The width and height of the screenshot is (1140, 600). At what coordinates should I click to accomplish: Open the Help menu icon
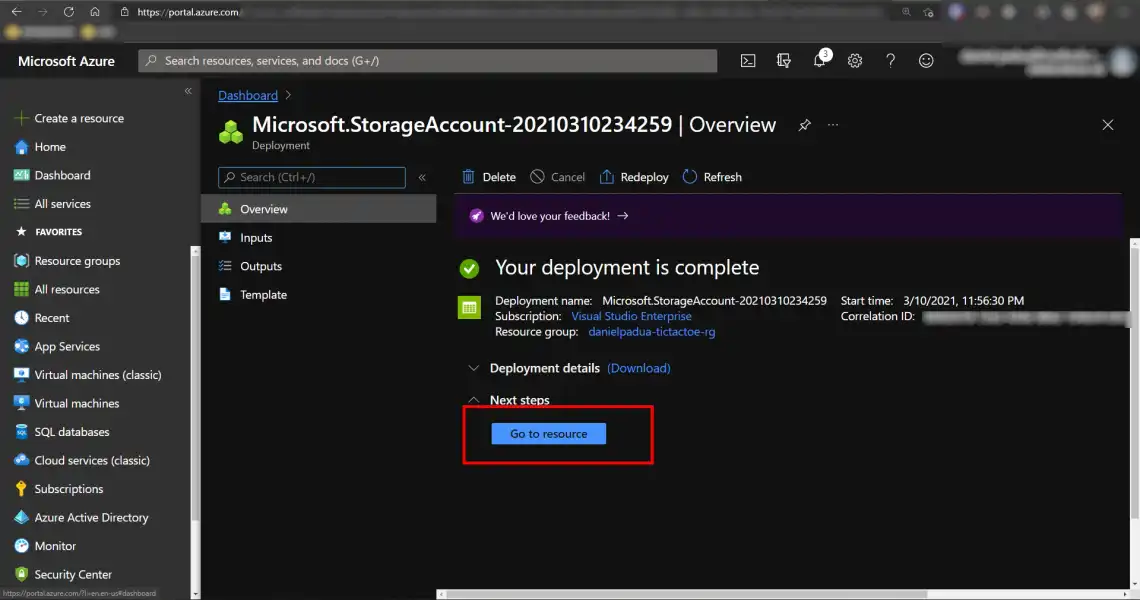(890, 60)
